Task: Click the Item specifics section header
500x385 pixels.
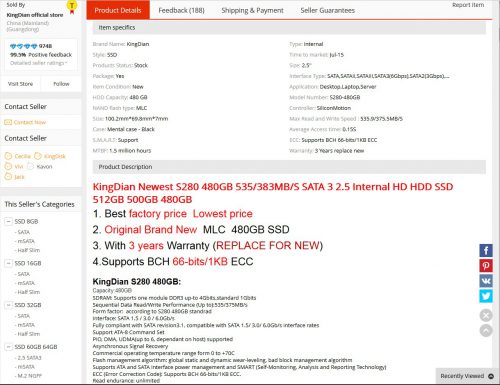Action: pyautogui.click(x=289, y=28)
